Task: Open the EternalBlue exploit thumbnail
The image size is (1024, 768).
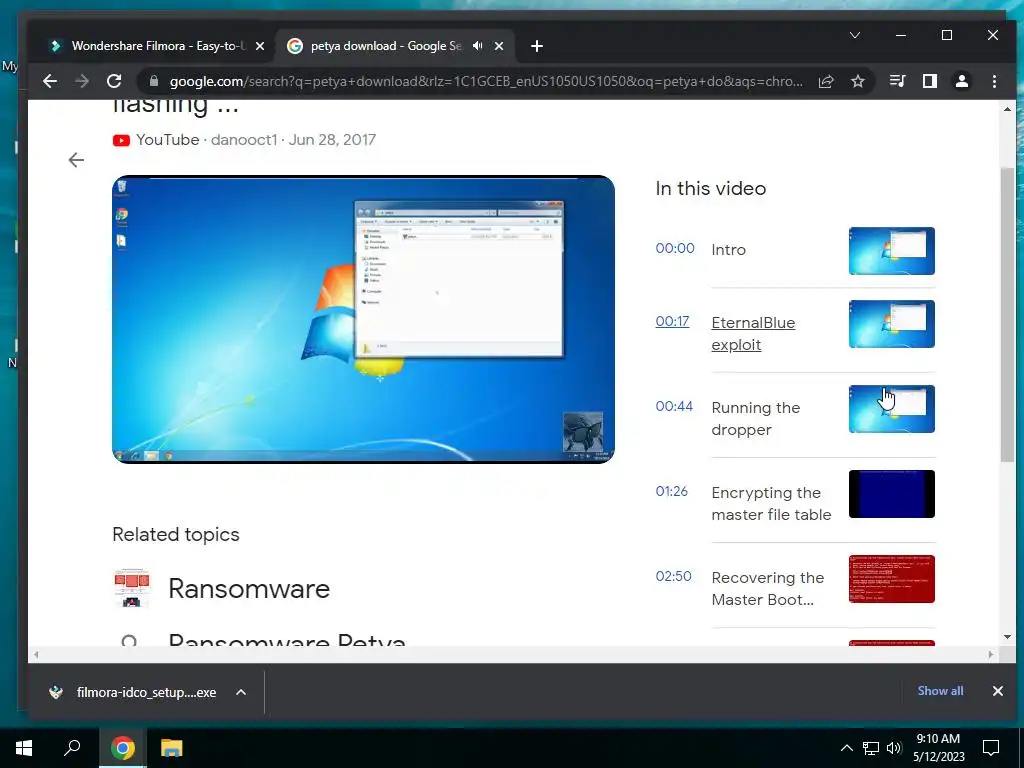Action: (891, 324)
